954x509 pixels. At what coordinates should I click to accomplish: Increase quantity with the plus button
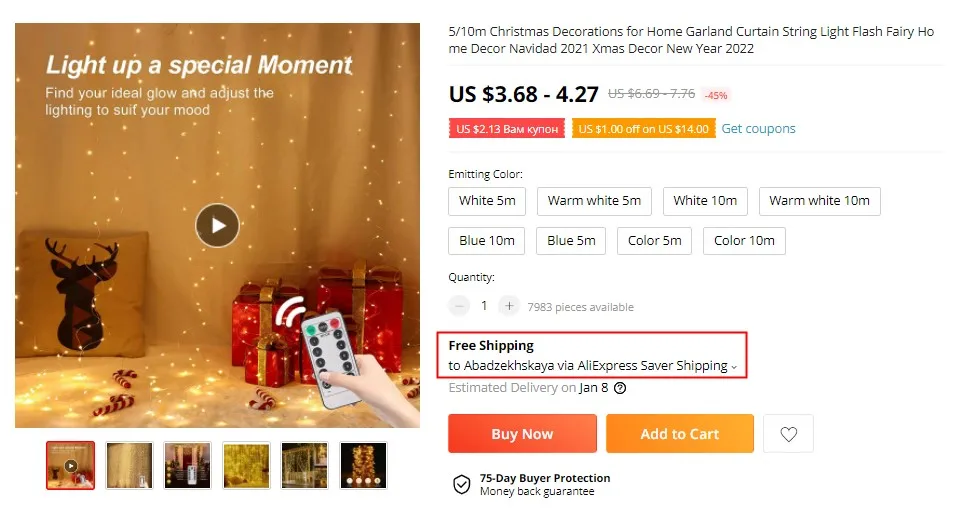(509, 306)
